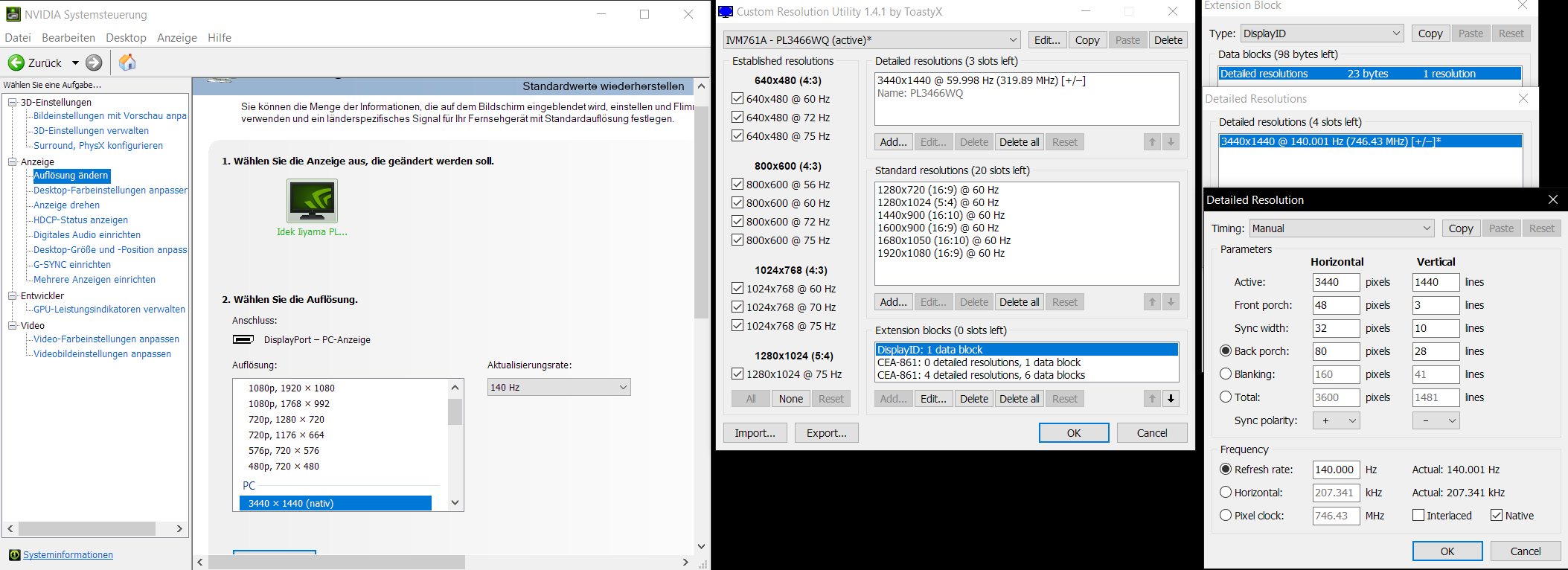Viewport: 1568px width, 570px height.
Task: Open back history dropdown arrow next to Zurück
Action: [75, 63]
